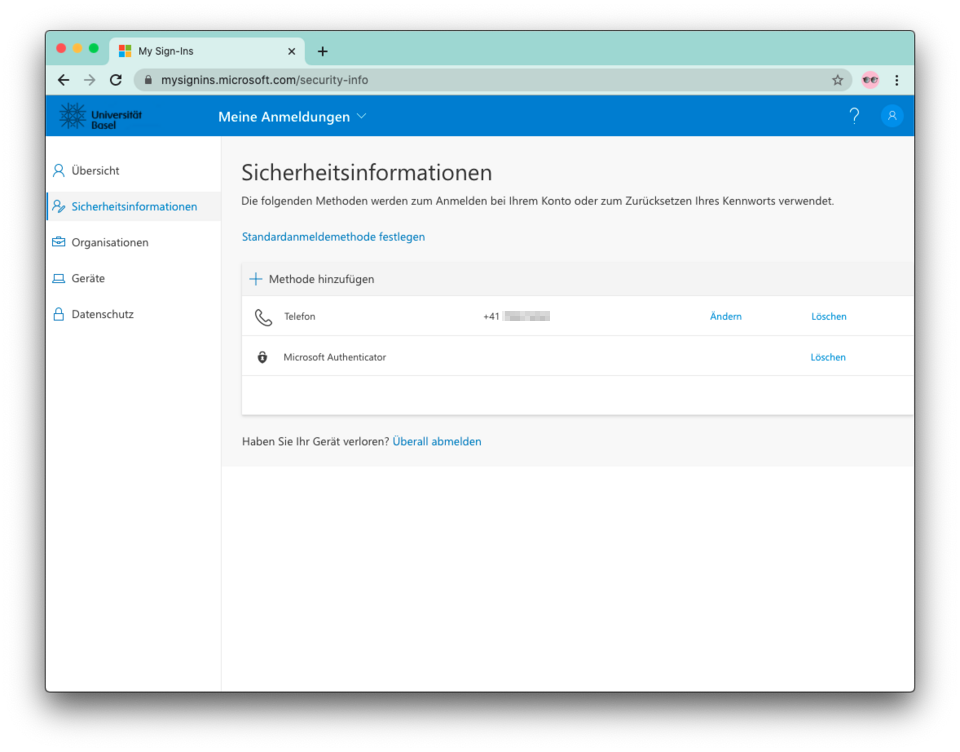This screenshot has height=752, width=960.
Task: Click Ändern for the Telefon method
Action: (x=725, y=317)
